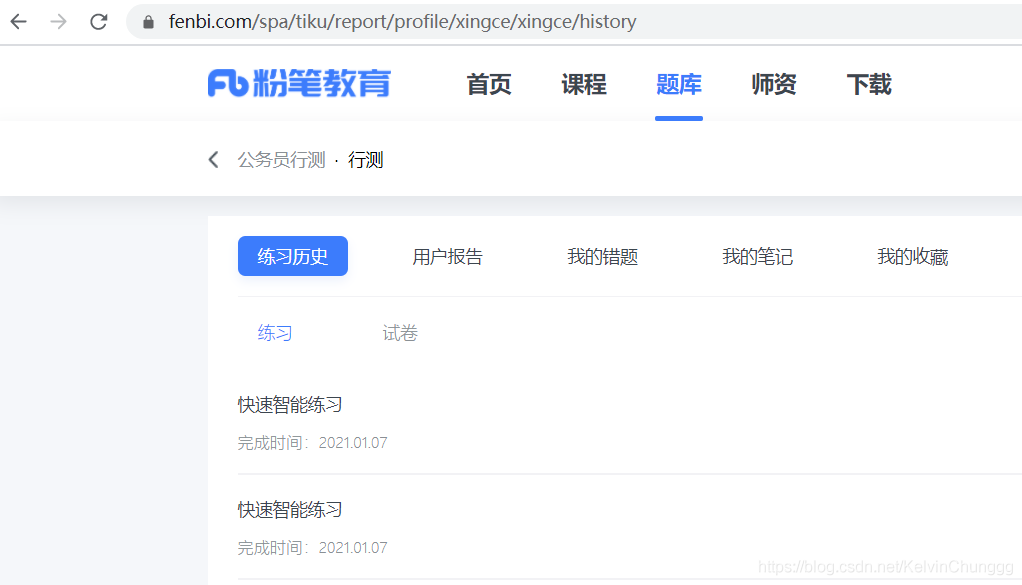Switch to the 用户报告 tab
The height and width of the screenshot is (585, 1022).
tap(447, 256)
